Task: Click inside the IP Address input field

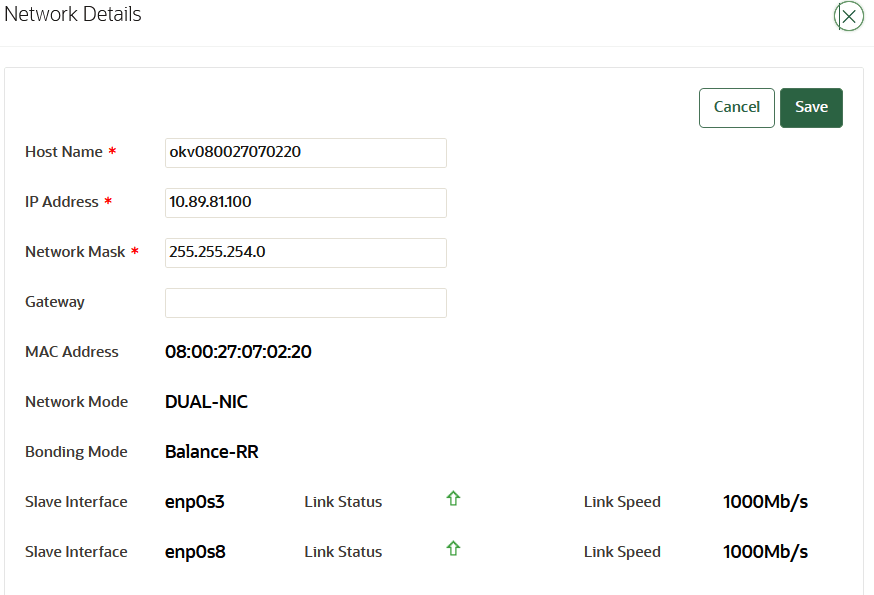Action: 305,202
